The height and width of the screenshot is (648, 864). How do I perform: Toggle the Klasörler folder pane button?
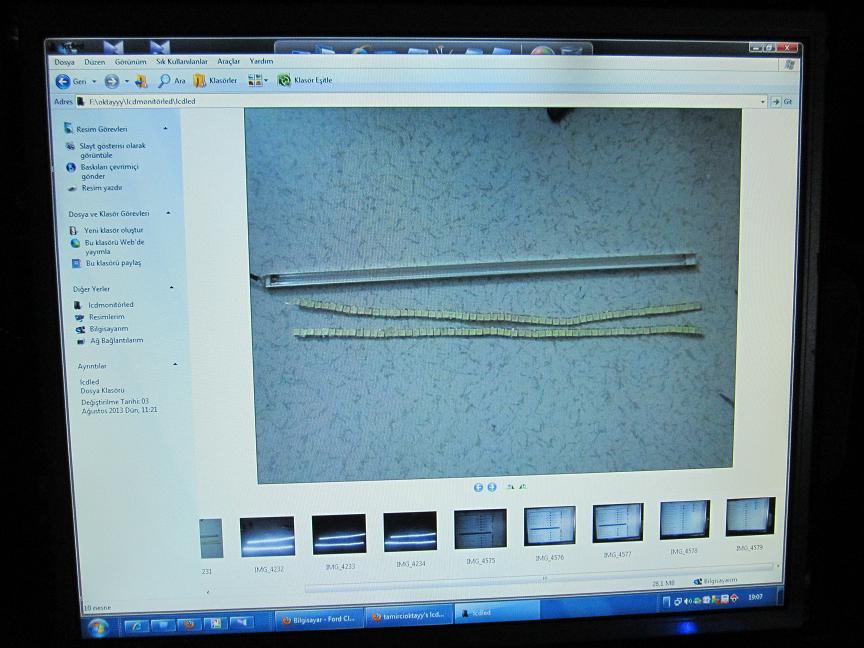215,80
